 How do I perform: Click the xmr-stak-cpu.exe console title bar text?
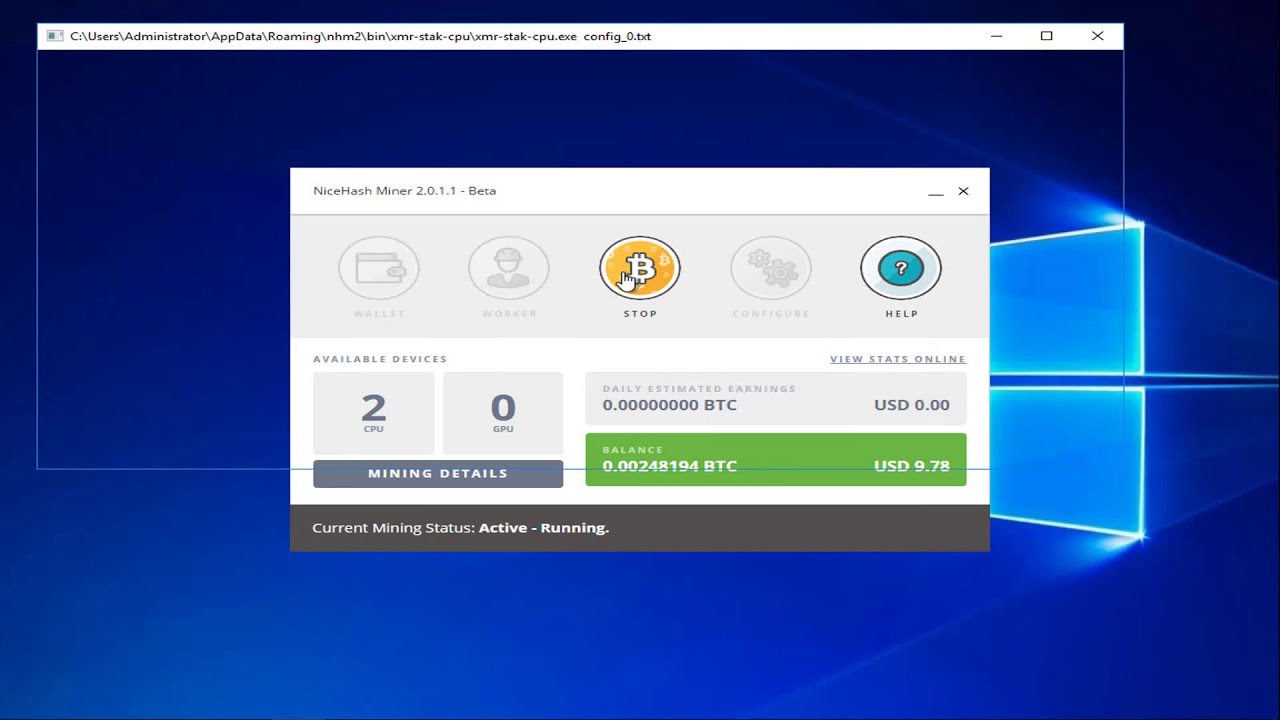point(360,36)
